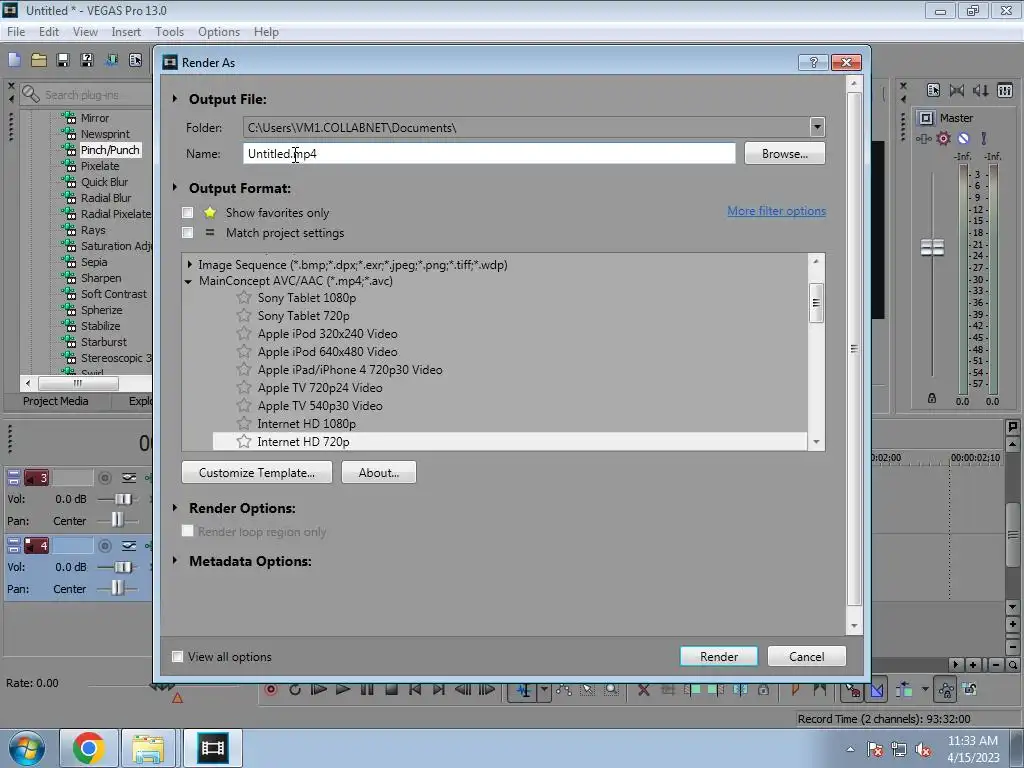Click the red Delete X icon in edit toolbar

(643, 690)
